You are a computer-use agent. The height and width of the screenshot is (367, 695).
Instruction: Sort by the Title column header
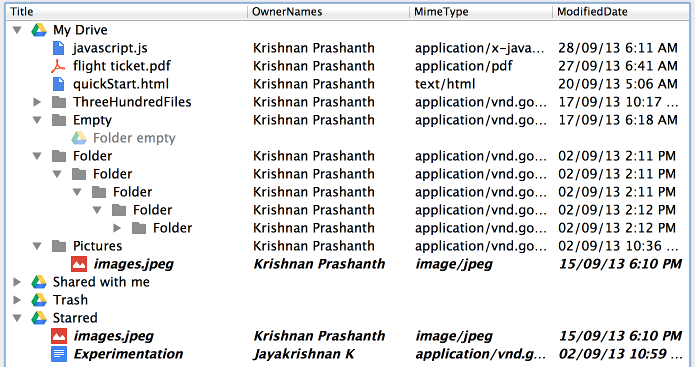pyautogui.click(x=126, y=12)
